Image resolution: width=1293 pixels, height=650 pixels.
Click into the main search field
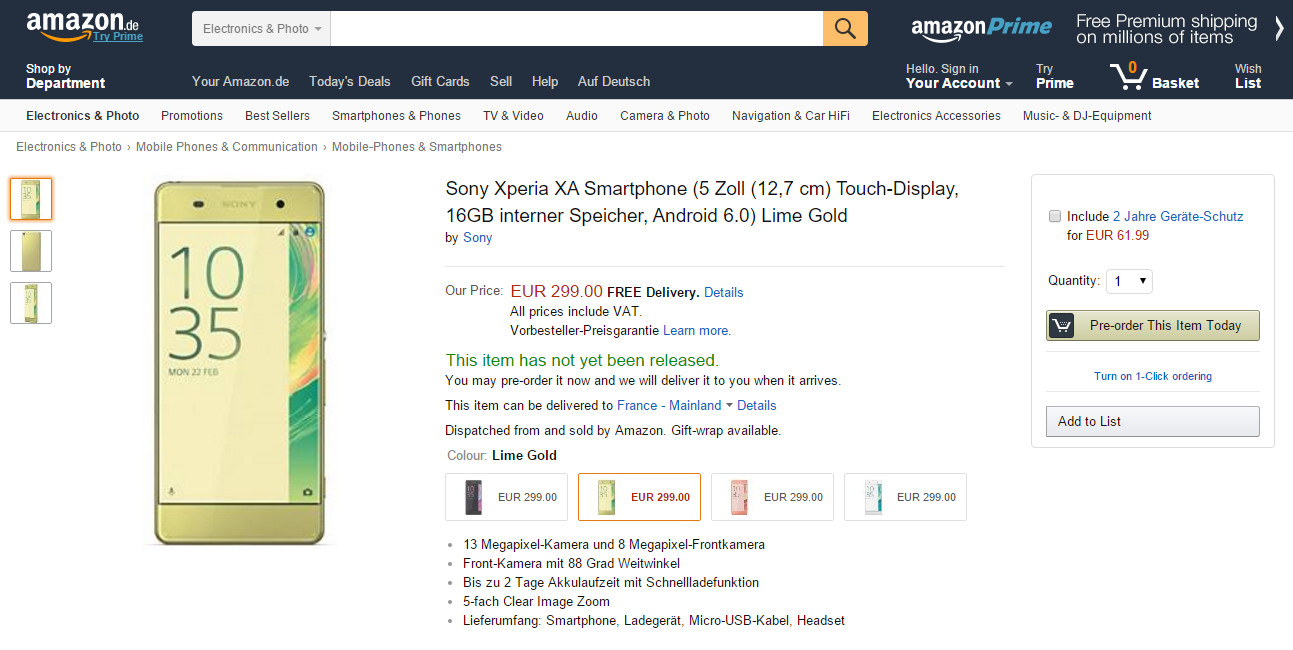pyautogui.click(x=577, y=29)
